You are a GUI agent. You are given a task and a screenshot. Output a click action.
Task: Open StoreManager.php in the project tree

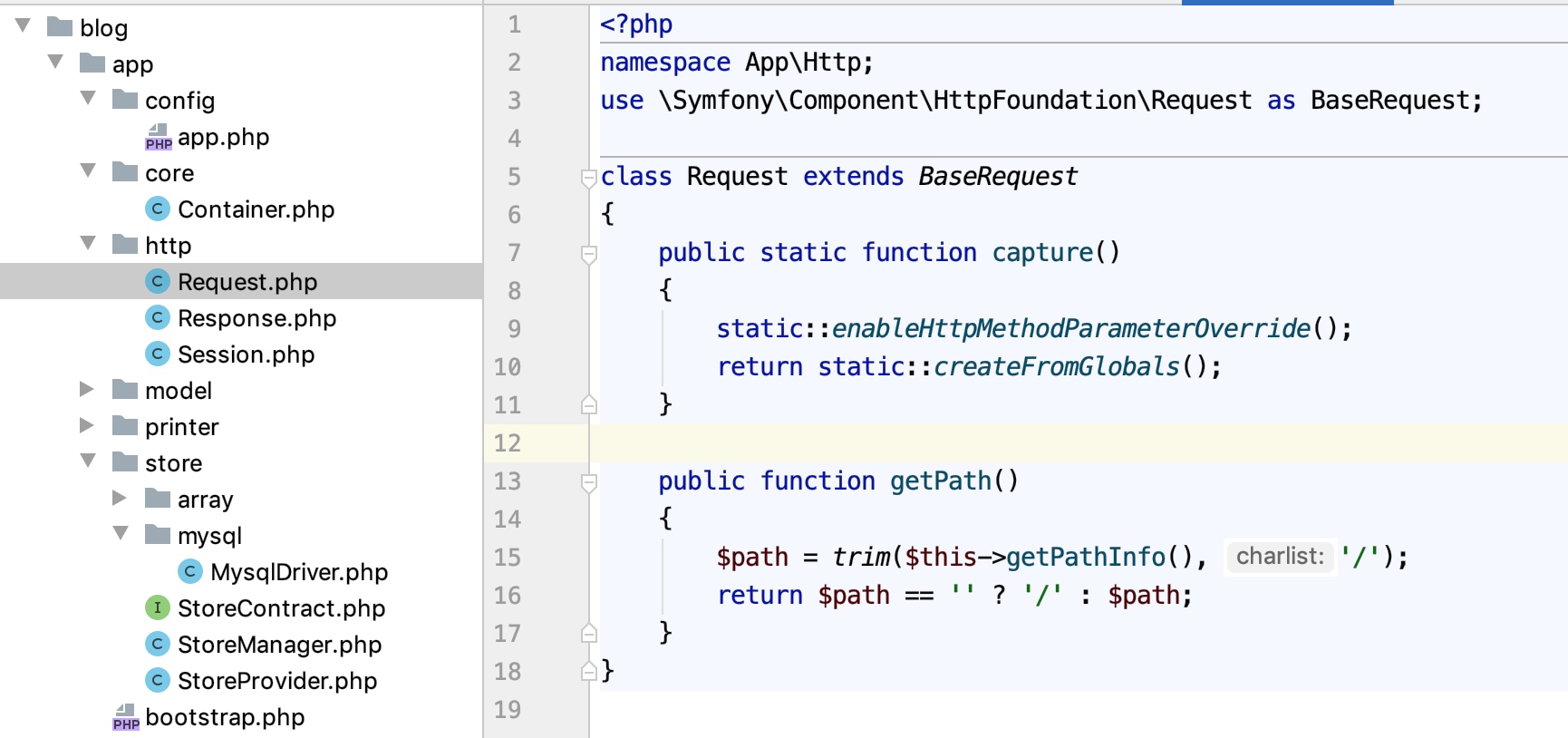coord(280,645)
